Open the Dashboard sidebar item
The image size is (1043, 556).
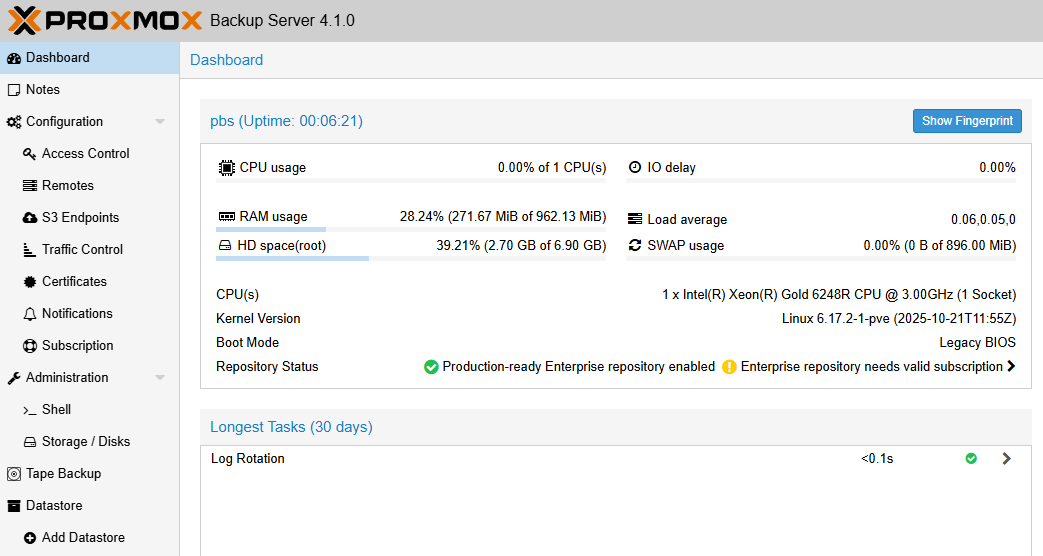(x=90, y=58)
